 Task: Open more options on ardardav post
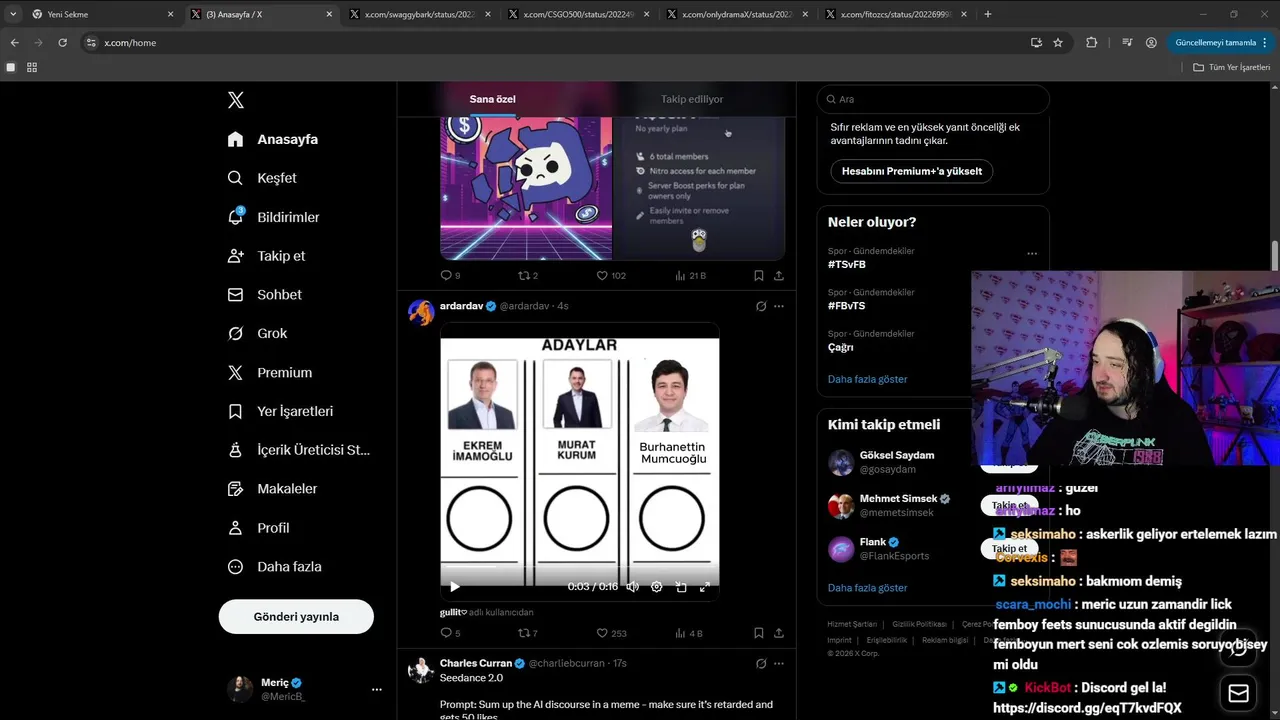(x=779, y=306)
